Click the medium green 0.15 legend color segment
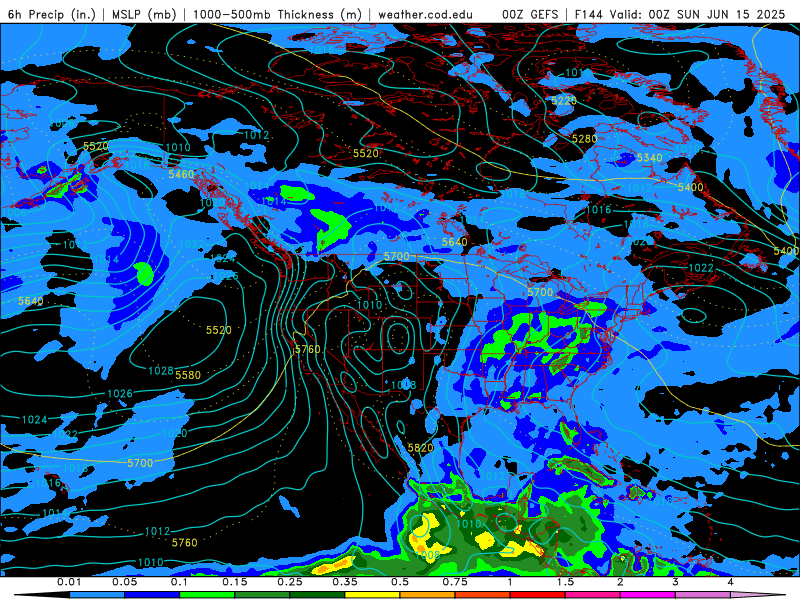The height and width of the screenshot is (600, 800). pyautogui.click(x=262, y=595)
